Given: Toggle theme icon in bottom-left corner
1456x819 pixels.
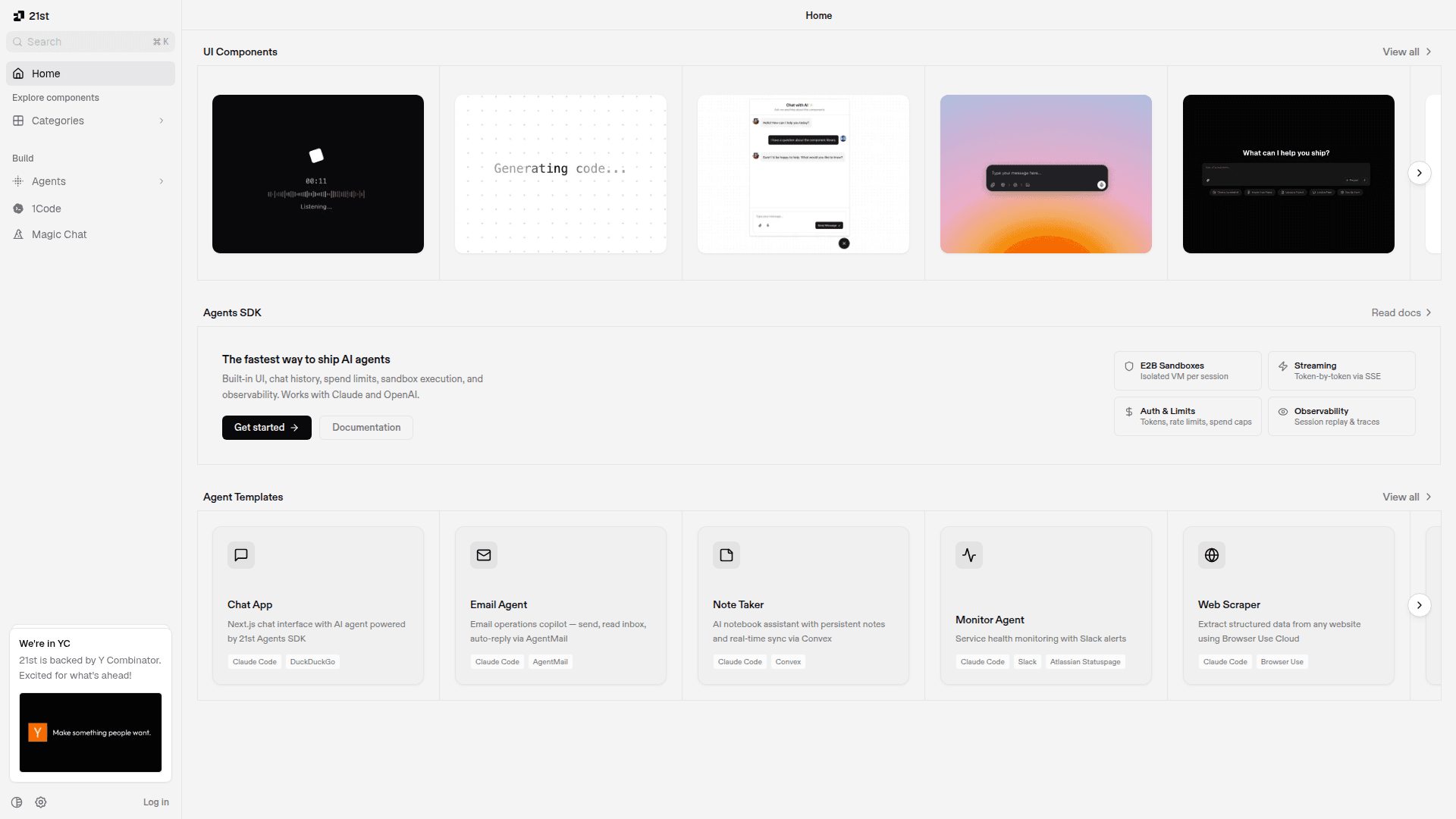Looking at the screenshot, I should [17, 802].
